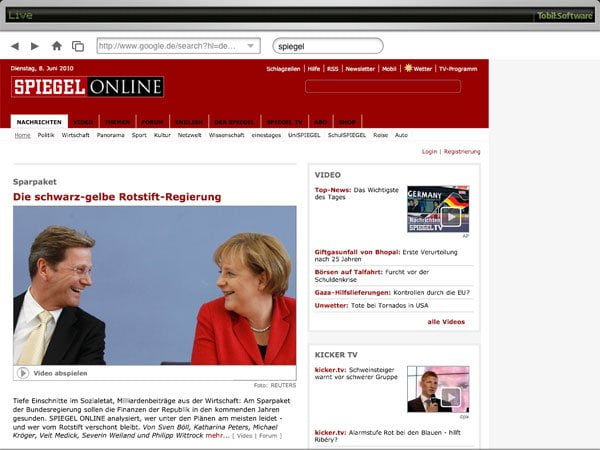This screenshot has width=600, height=450.
Task: Click the Spiegel site search box
Action: click(383, 86)
